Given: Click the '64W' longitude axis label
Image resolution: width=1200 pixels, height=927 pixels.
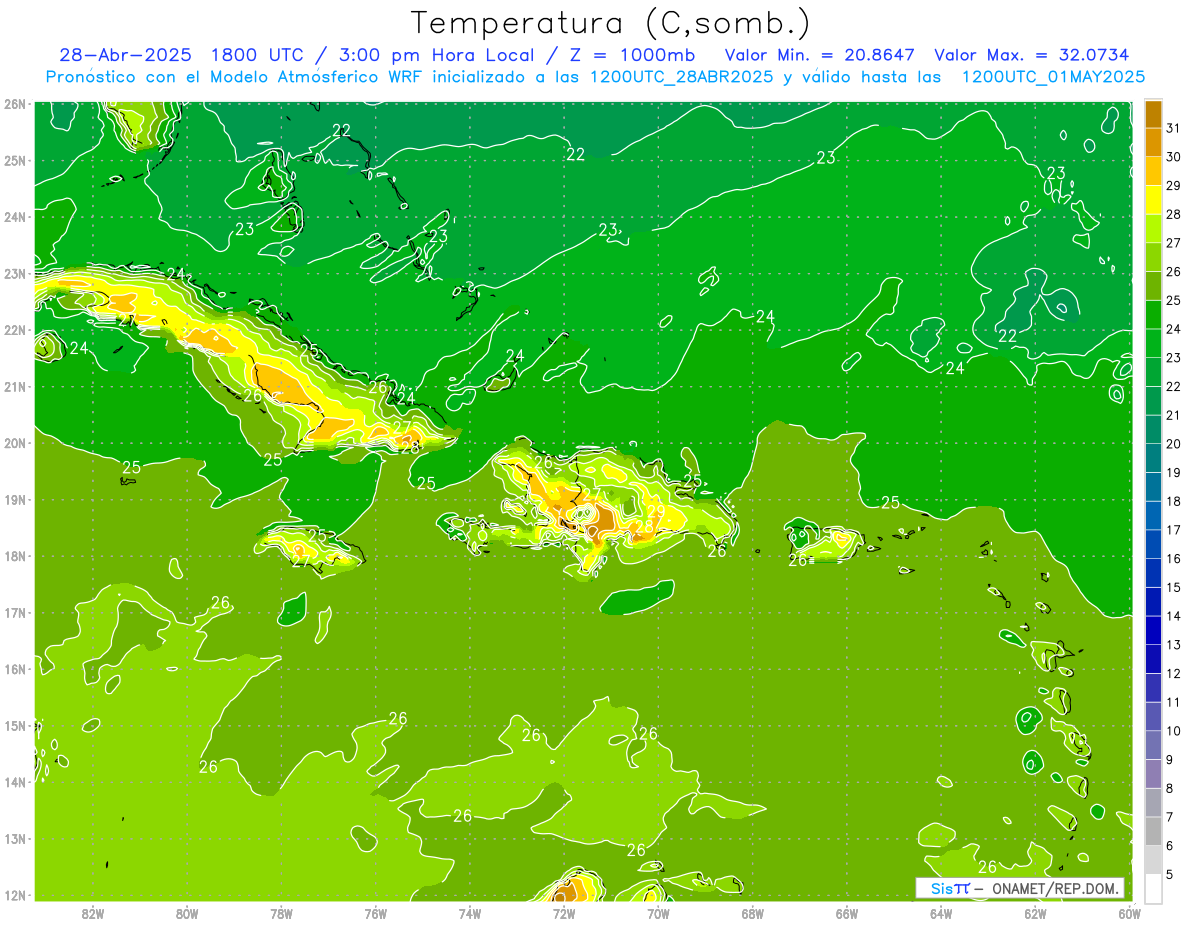Looking at the screenshot, I should pyautogui.click(x=941, y=913).
